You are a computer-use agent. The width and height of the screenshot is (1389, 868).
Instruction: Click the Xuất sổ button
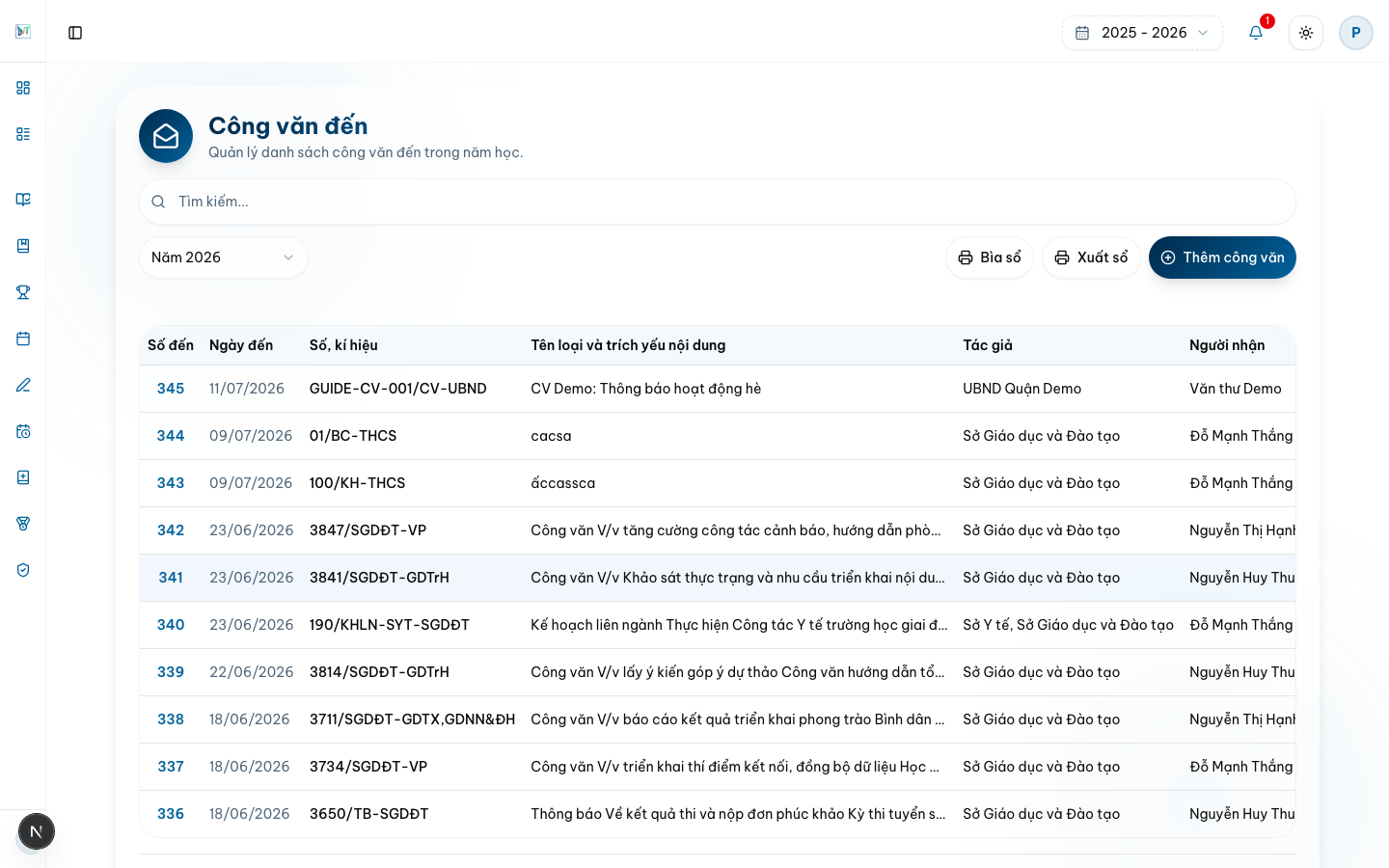pos(1091,258)
